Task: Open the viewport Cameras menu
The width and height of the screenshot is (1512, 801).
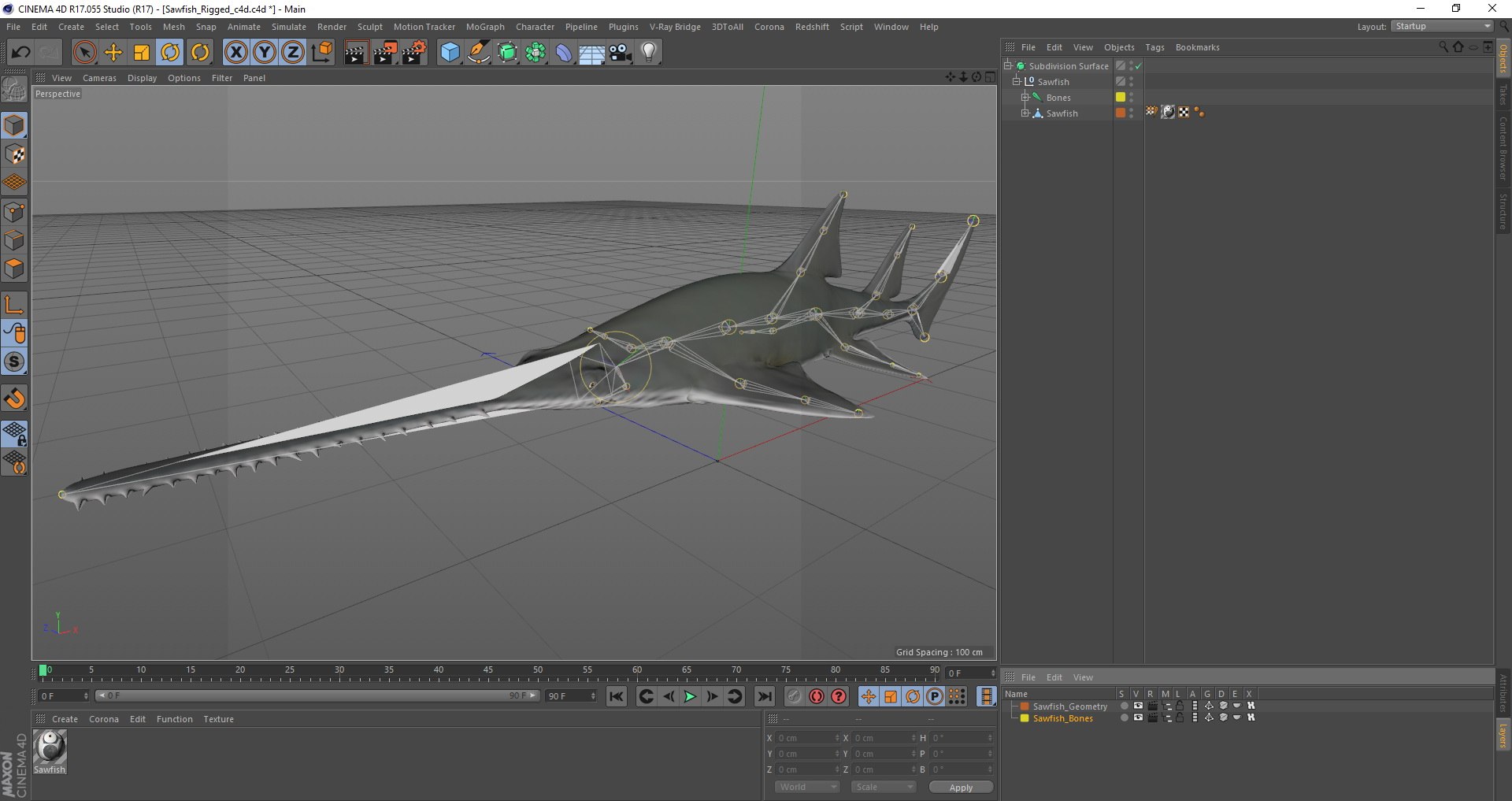Action: (x=99, y=78)
